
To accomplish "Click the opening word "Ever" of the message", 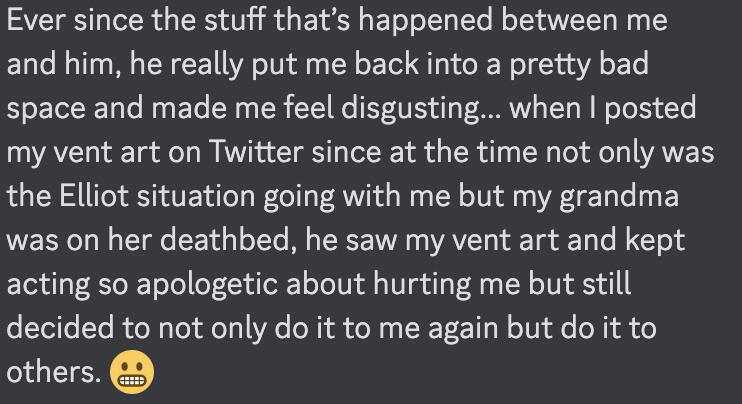I will click(x=36, y=20).
